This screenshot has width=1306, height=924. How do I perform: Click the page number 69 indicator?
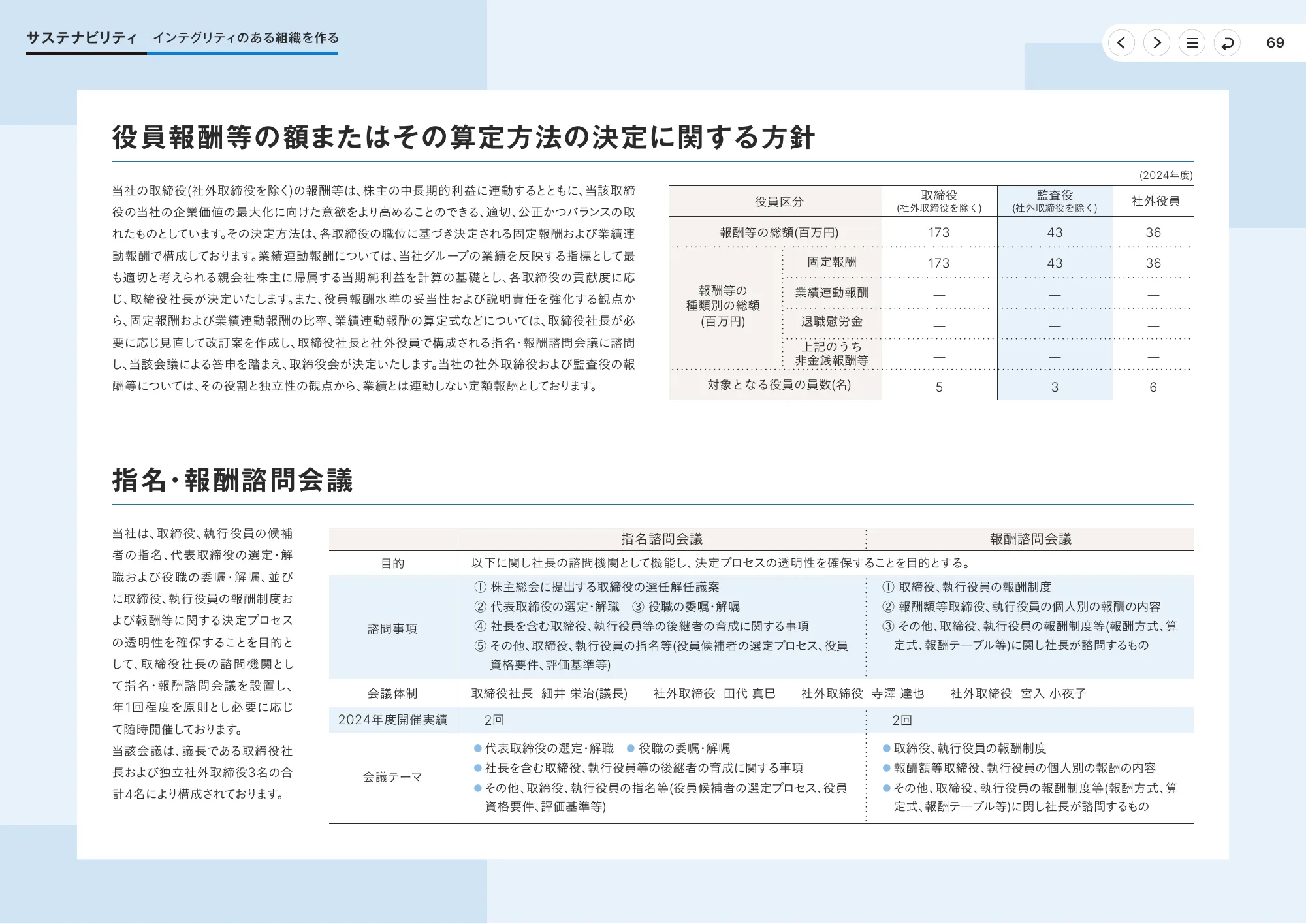tap(1275, 43)
